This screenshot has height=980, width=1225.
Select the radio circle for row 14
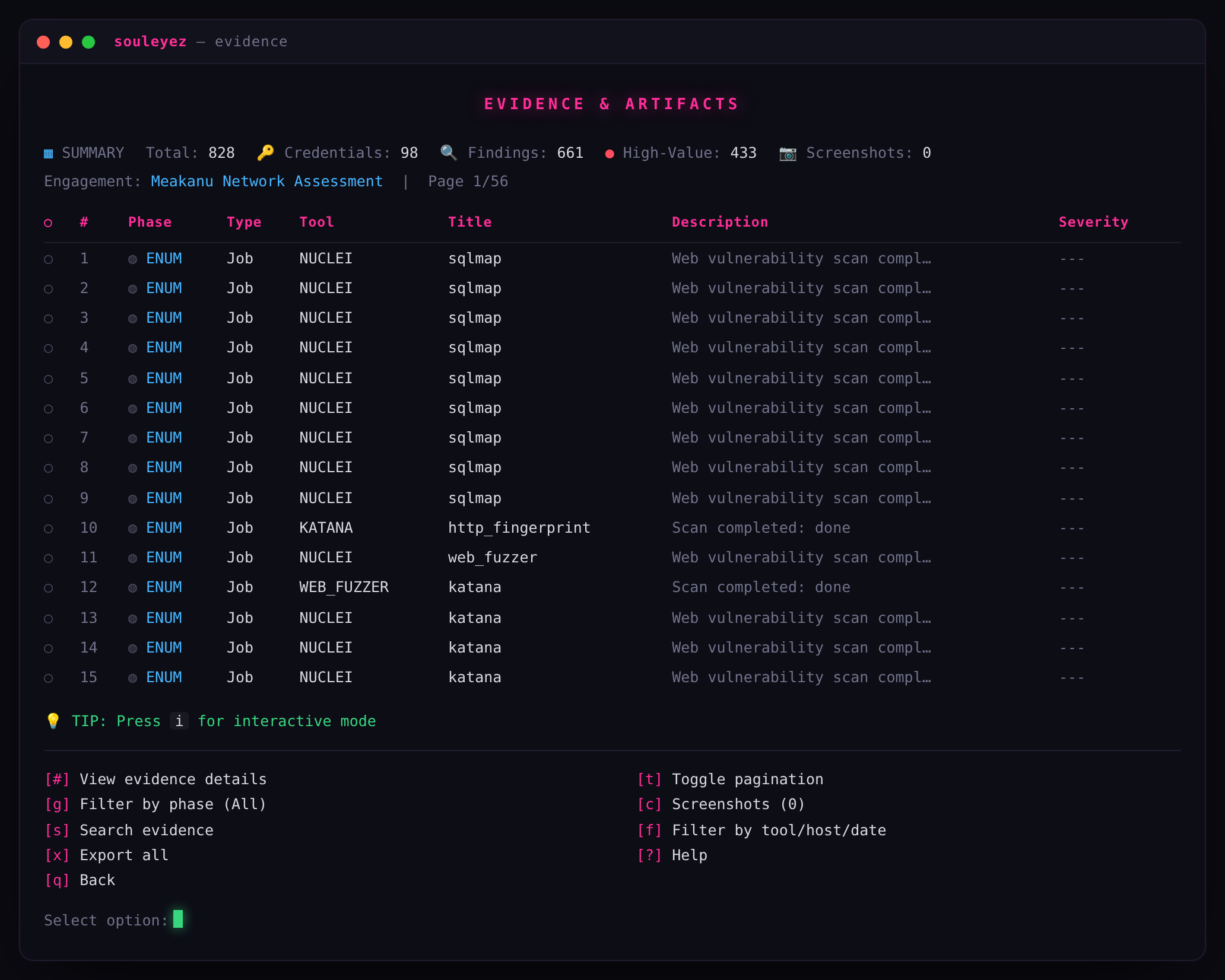pyautogui.click(x=49, y=648)
